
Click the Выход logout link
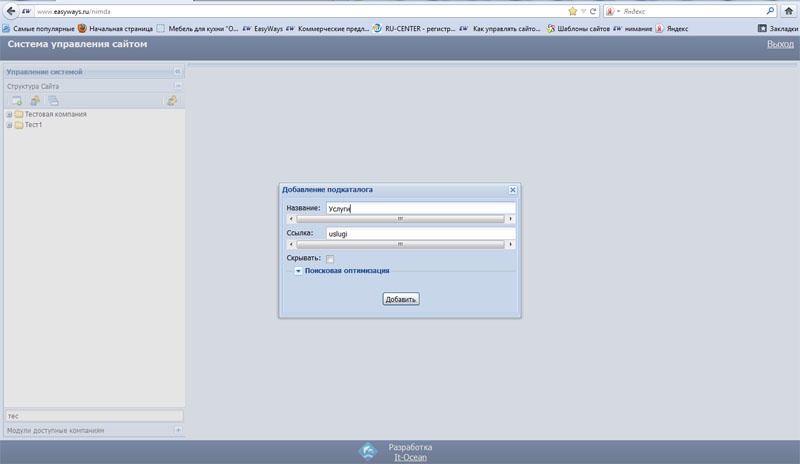coord(780,44)
